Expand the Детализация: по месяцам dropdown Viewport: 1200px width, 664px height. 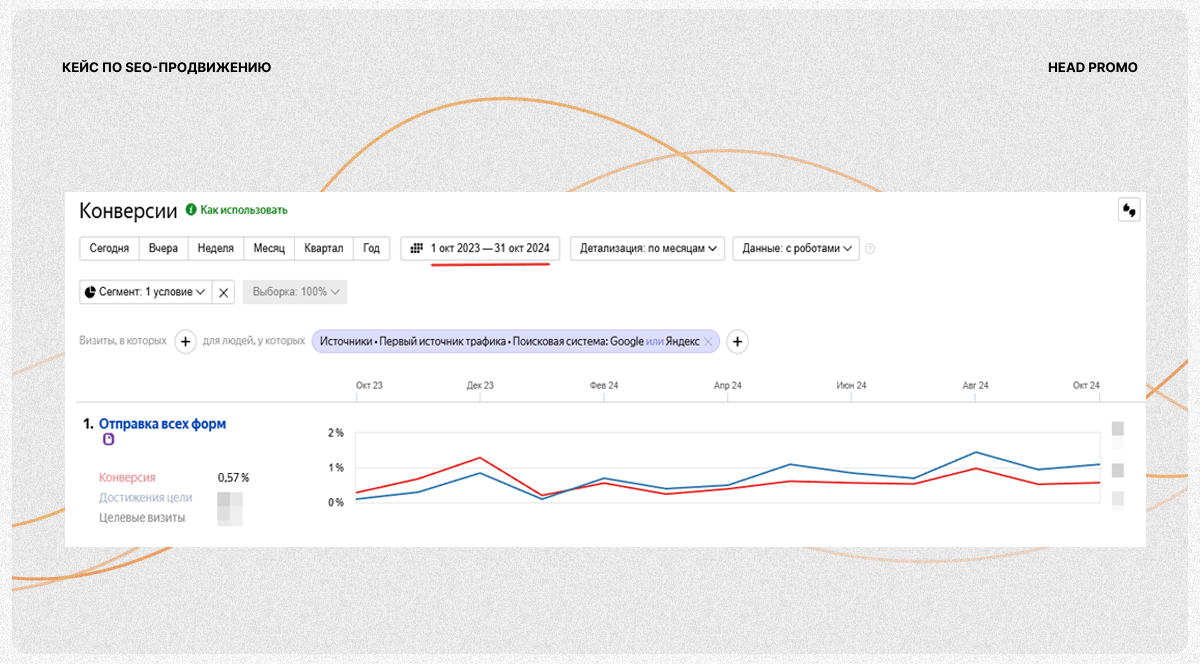[649, 248]
